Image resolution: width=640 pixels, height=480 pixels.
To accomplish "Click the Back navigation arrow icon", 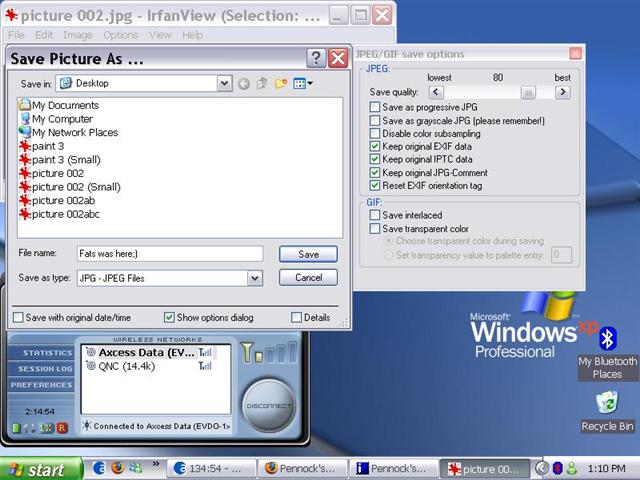I will tap(243, 84).
